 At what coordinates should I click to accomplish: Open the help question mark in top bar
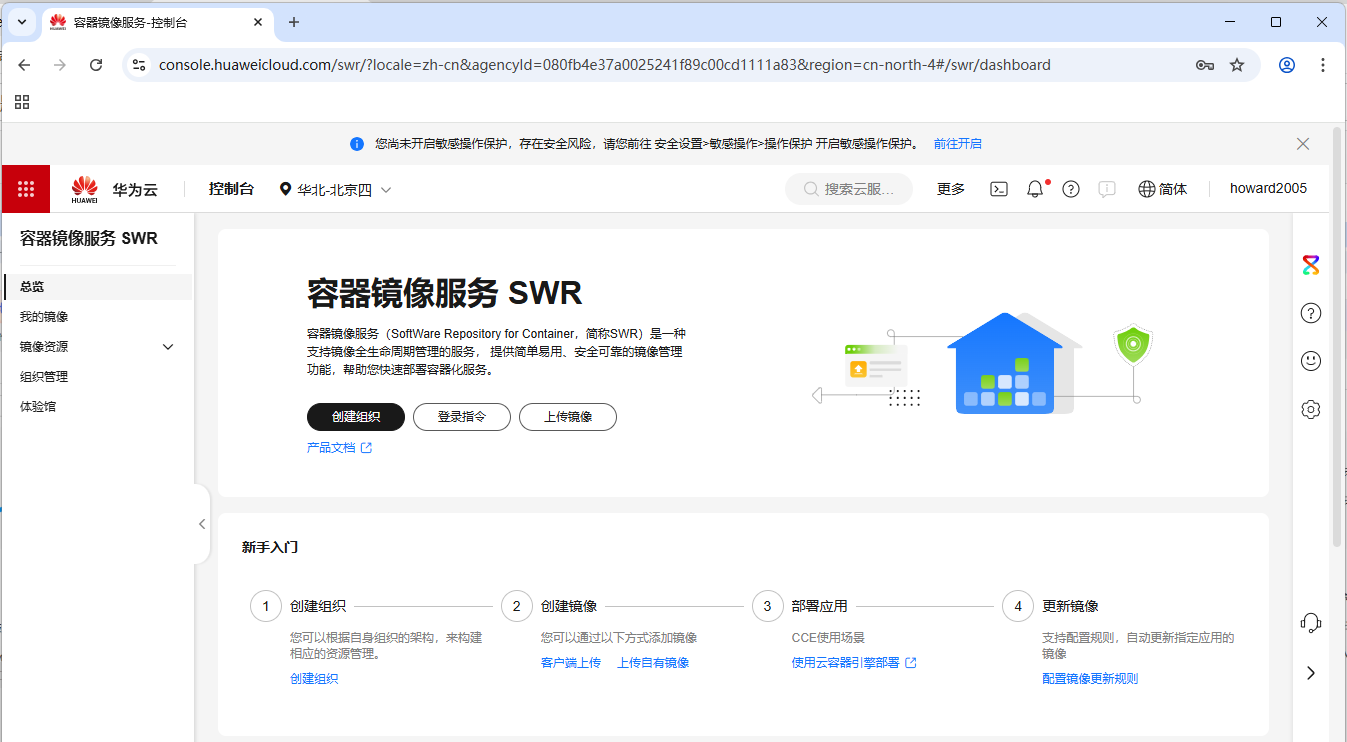point(1071,189)
